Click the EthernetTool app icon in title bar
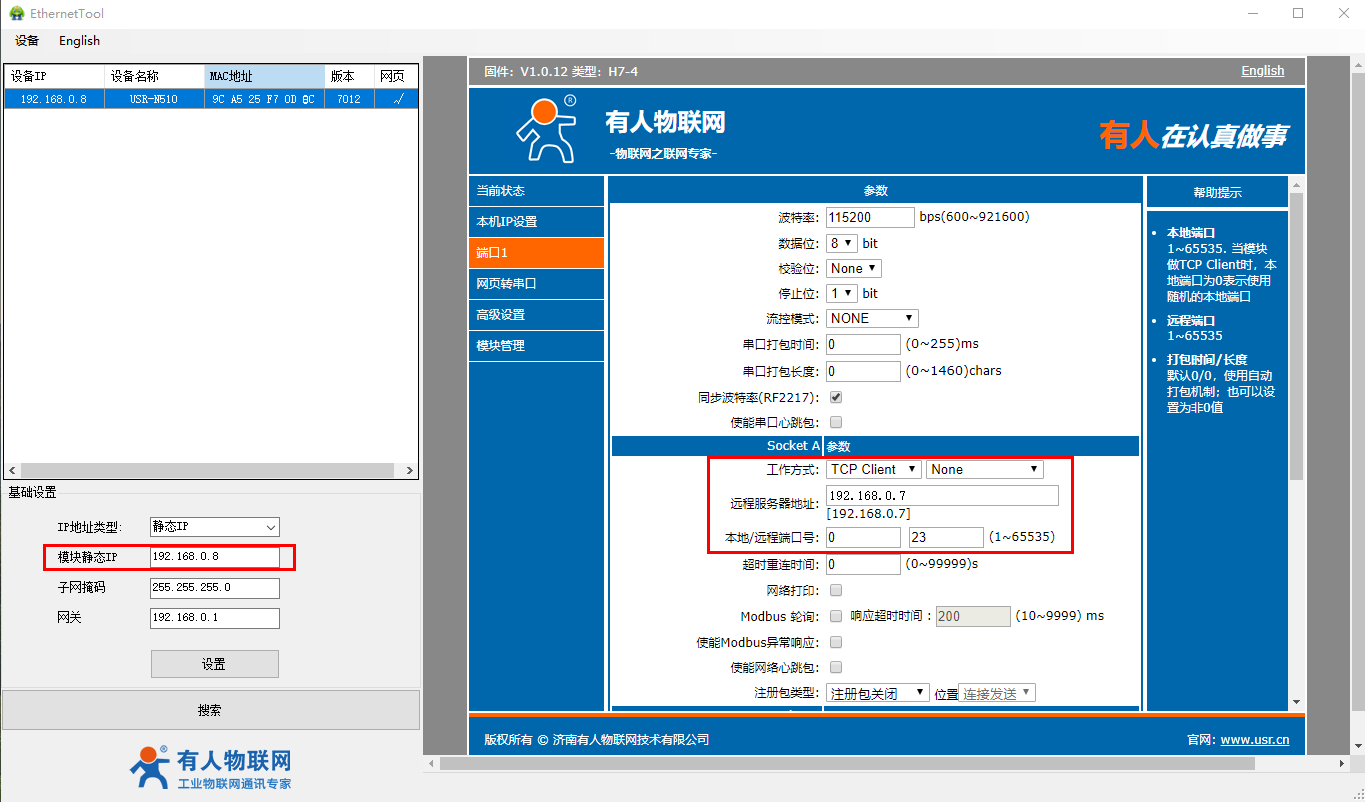1365x802 pixels. point(16,13)
